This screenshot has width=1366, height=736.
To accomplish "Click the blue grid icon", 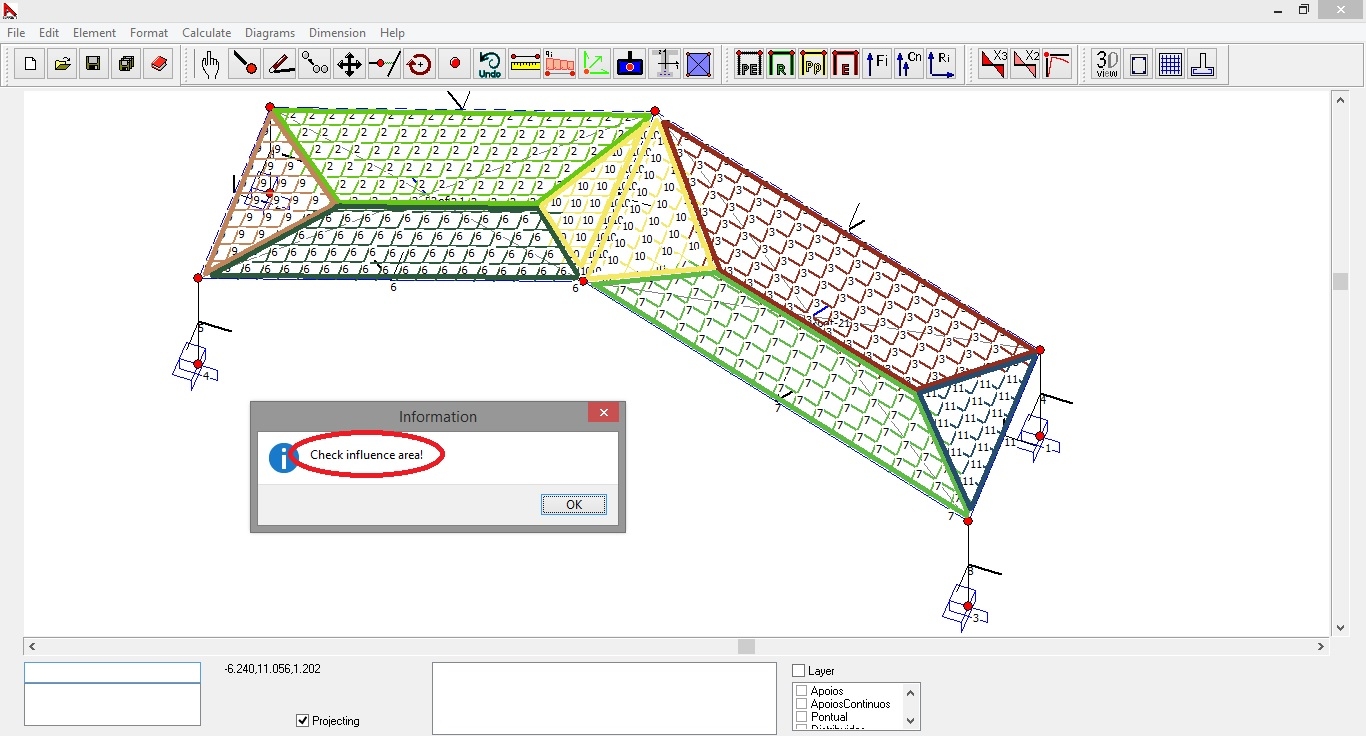I will (x=1170, y=65).
